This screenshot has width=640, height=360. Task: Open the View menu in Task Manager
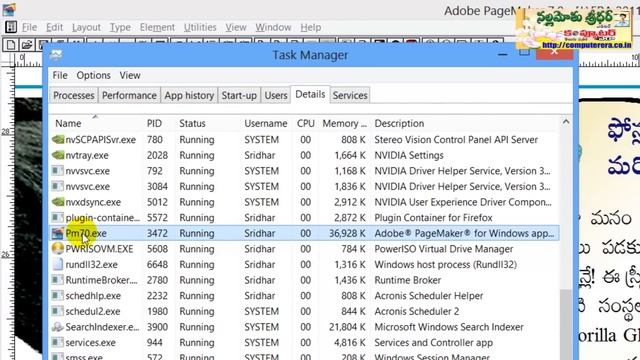pos(130,76)
